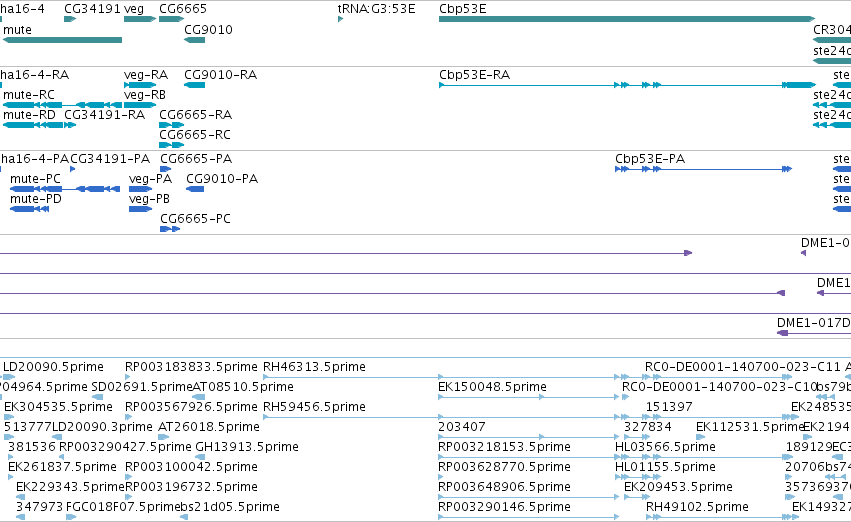Open the 'RP003290427.5prime' EST label
The height and width of the screenshot is (522, 851).
tap(125, 447)
